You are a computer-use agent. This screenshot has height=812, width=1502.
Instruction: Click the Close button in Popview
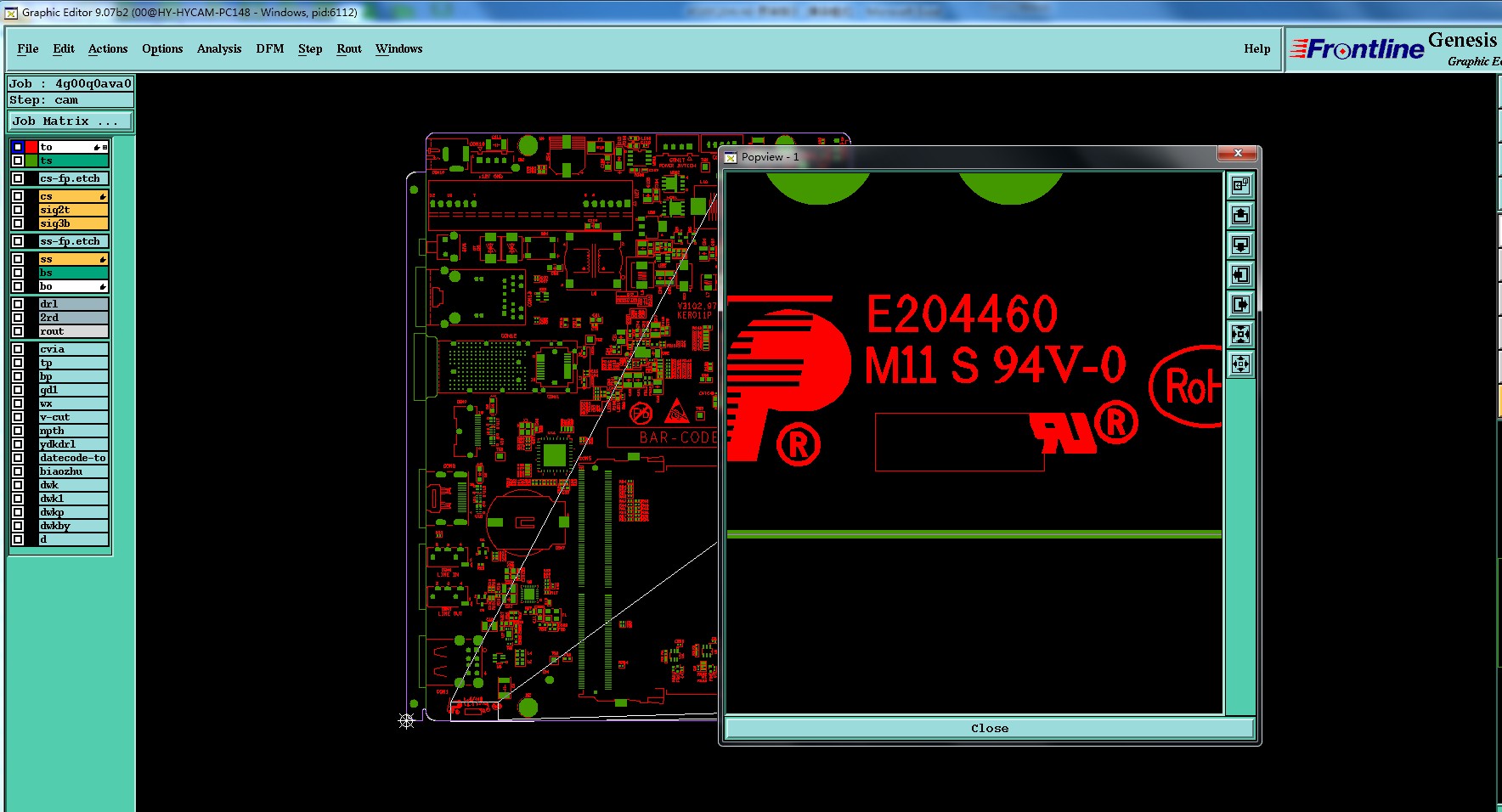coord(990,729)
